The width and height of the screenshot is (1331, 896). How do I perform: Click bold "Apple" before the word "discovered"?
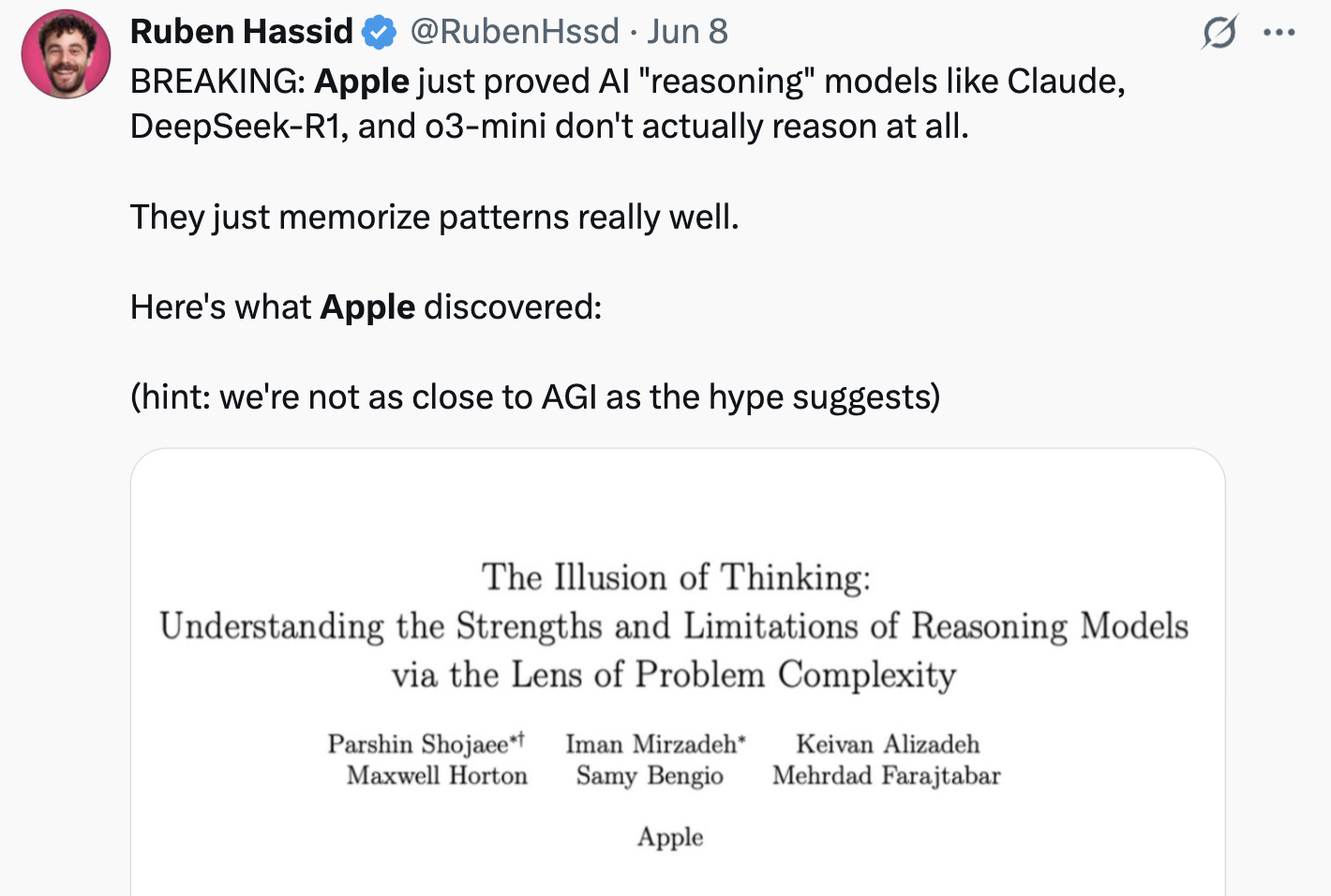pyautogui.click(x=367, y=307)
